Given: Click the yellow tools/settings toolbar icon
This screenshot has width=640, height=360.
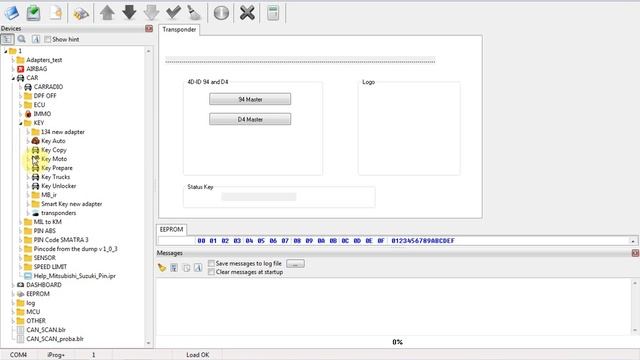Looking at the screenshot, I should point(80,13).
